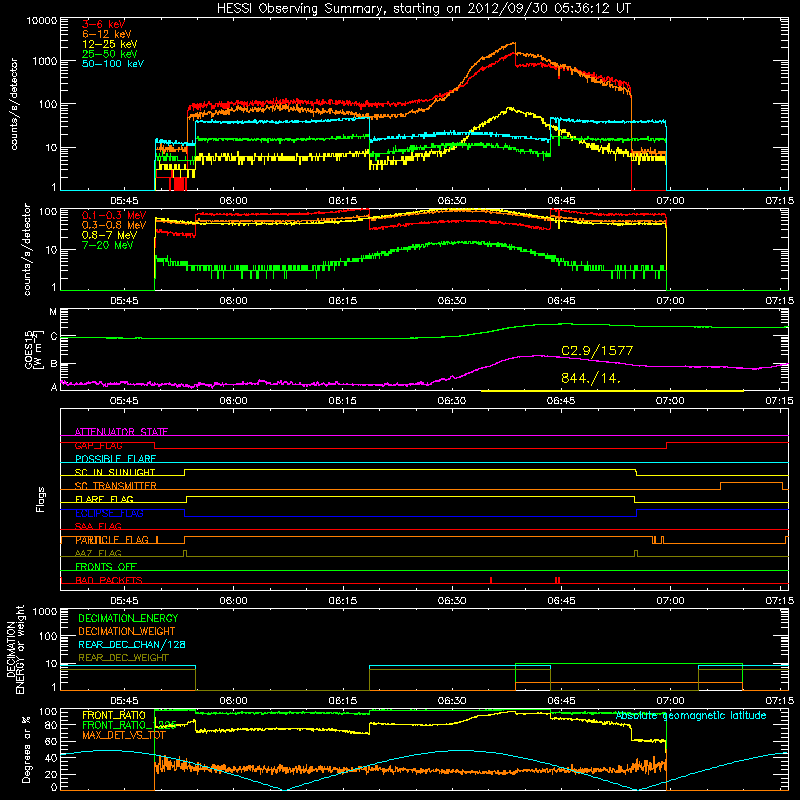Click the C2.9/1577 flare annotation
The width and height of the screenshot is (800, 800).
point(597,351)
